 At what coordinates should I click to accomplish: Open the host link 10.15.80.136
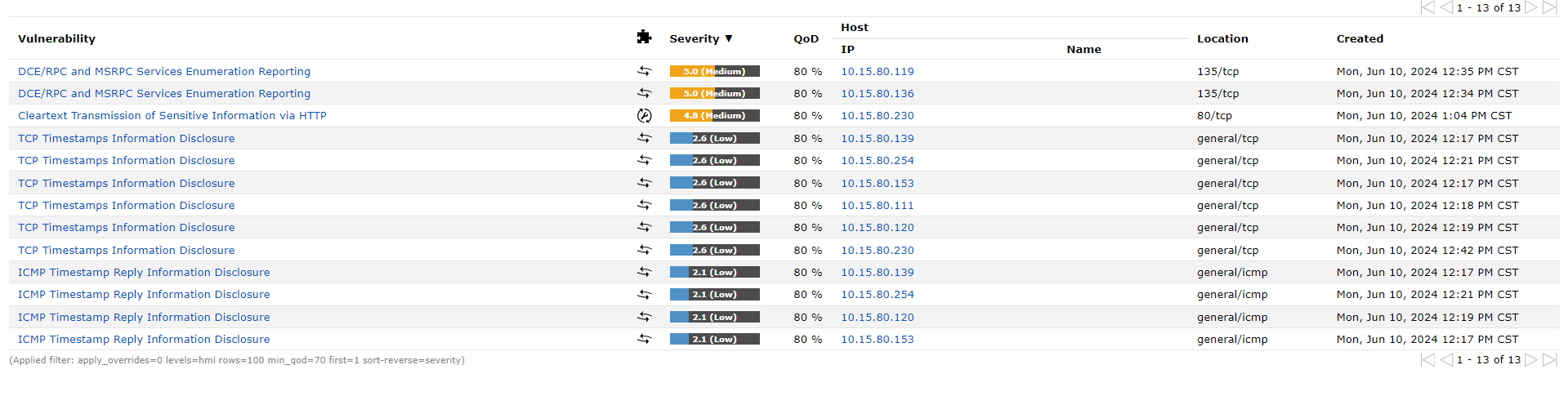pos(878,94)
